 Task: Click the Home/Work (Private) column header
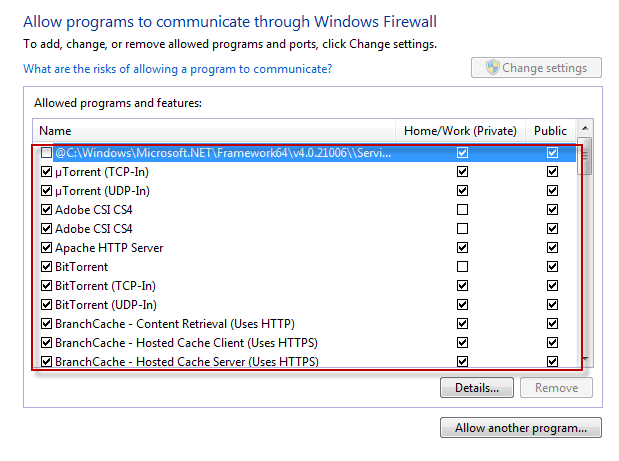tap(460, 131)
